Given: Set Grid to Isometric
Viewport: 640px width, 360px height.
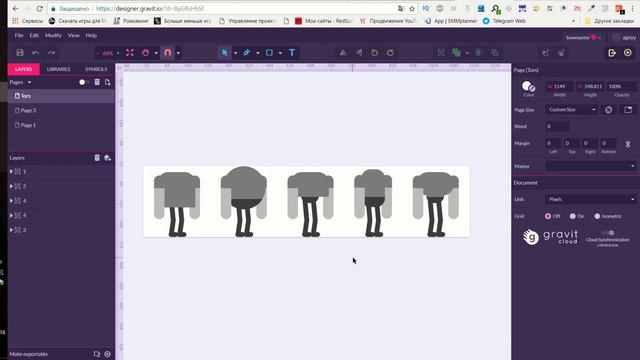Looking at the screenshot, I should click(597, 216).
